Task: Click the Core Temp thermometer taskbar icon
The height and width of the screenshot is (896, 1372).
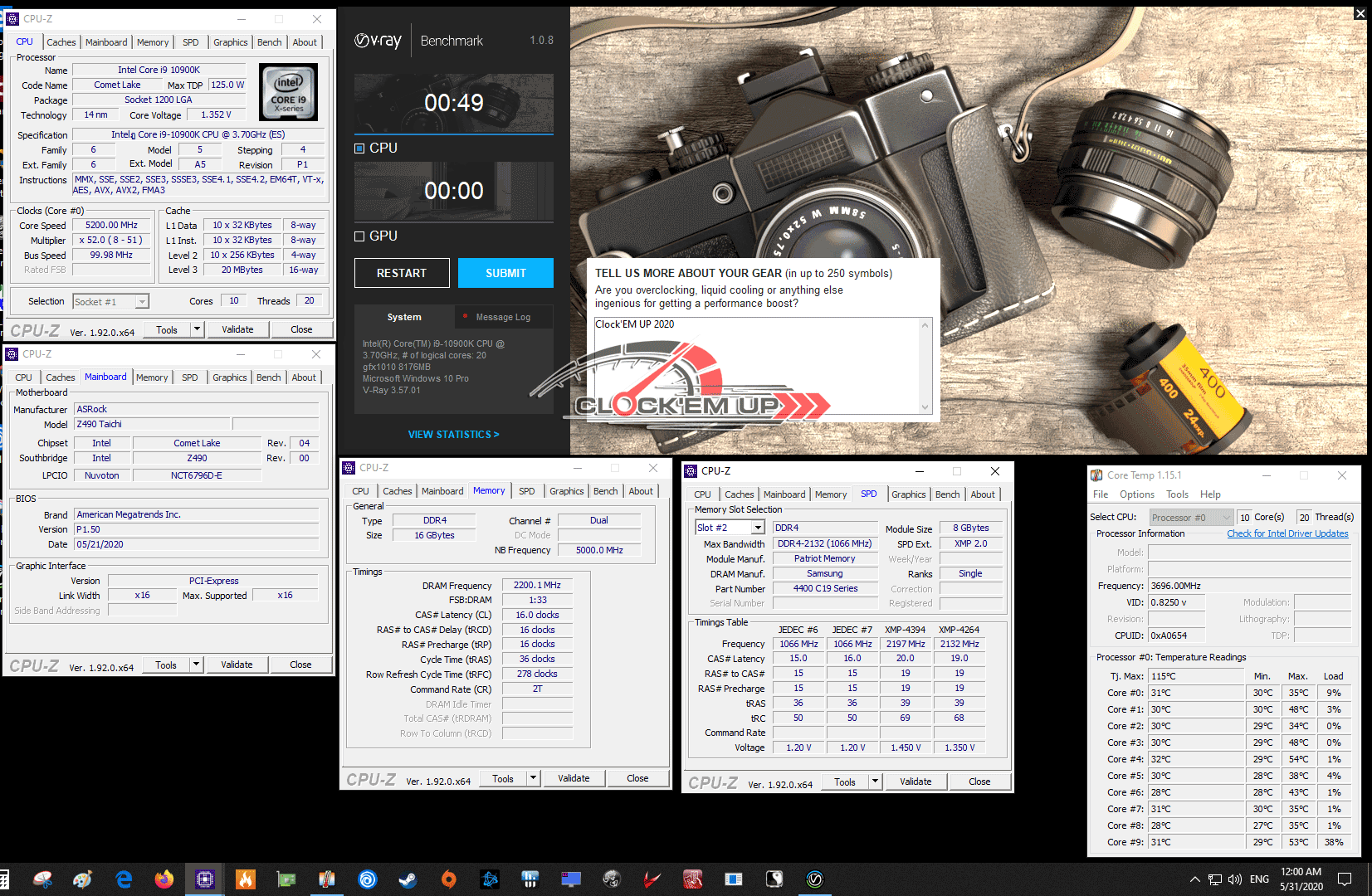Action: coord(327,879)
